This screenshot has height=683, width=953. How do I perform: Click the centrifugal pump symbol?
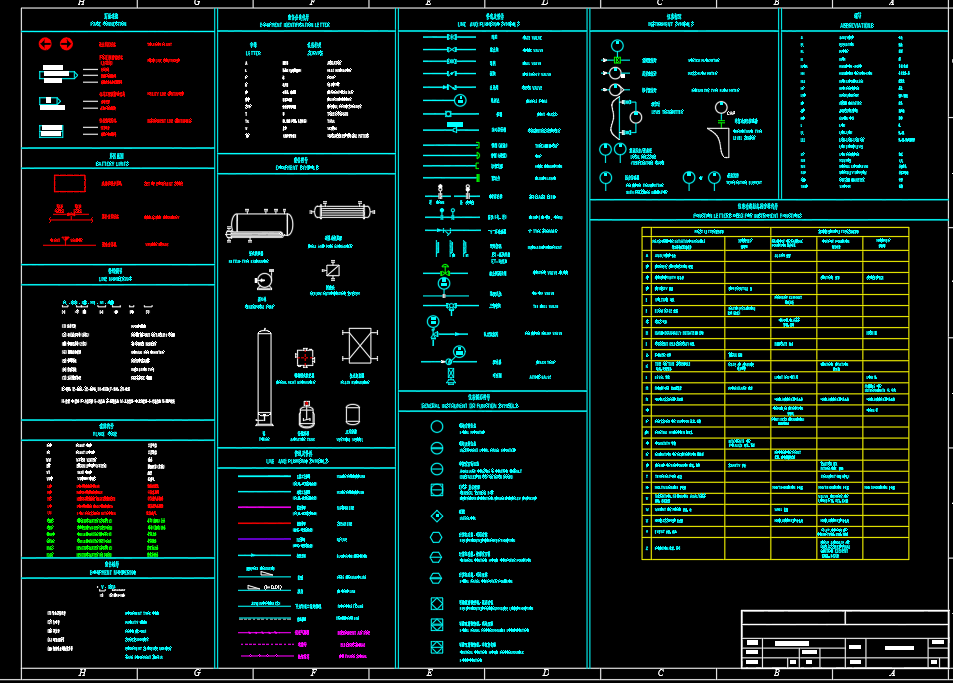tap(263, 281)
